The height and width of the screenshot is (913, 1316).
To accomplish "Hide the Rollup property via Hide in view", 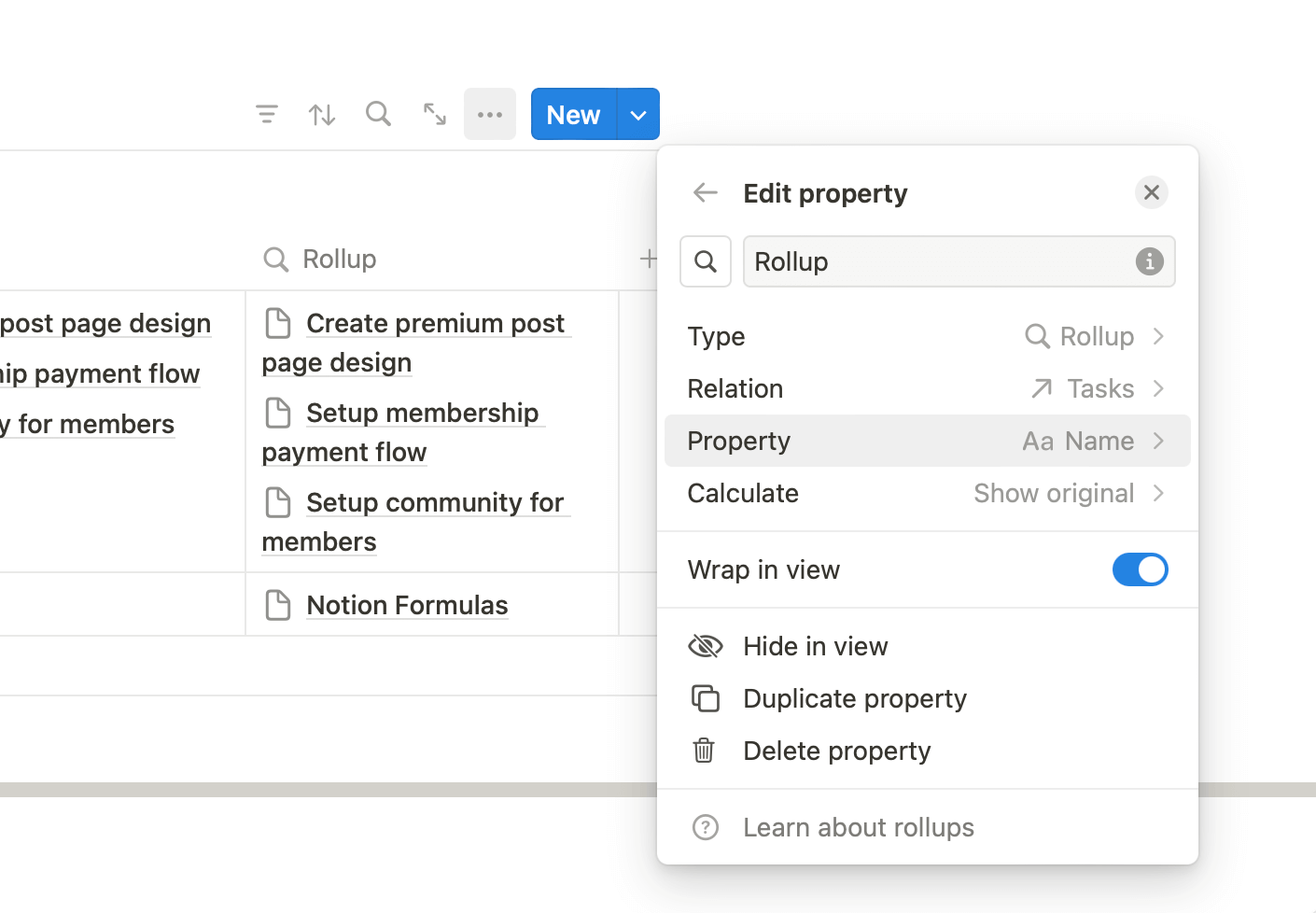I will tap(815, 646).
